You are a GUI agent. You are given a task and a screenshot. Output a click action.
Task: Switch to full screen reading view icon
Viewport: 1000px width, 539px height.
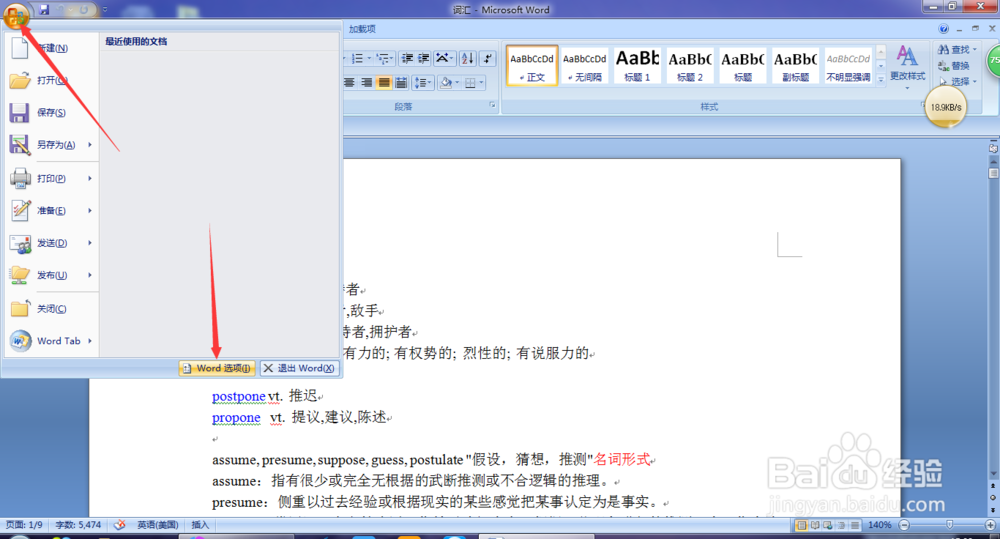(x=814, y=525)
